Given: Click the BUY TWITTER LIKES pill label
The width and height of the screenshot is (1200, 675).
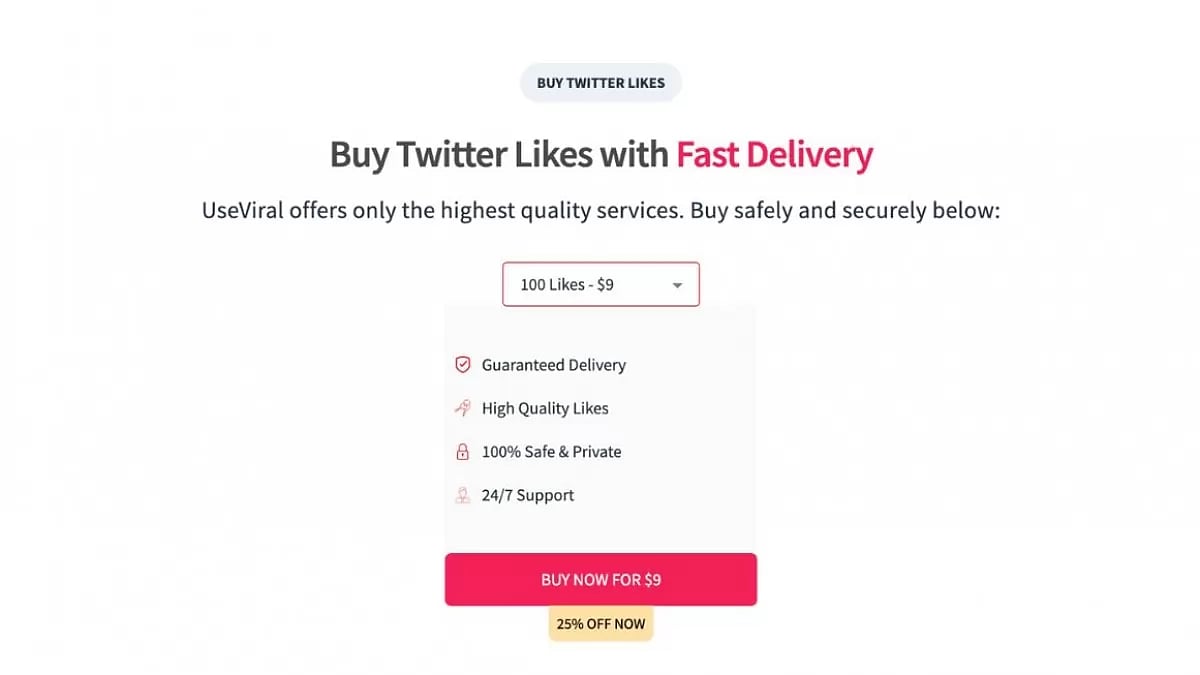Looking at the screenshot, I should click(600, 82).
